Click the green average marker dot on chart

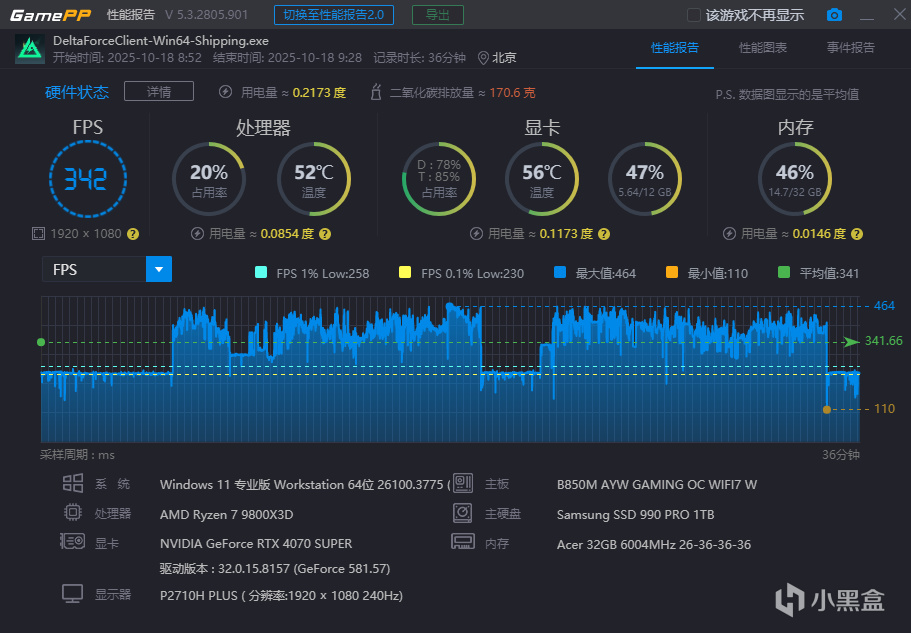[x=41, y=342]
